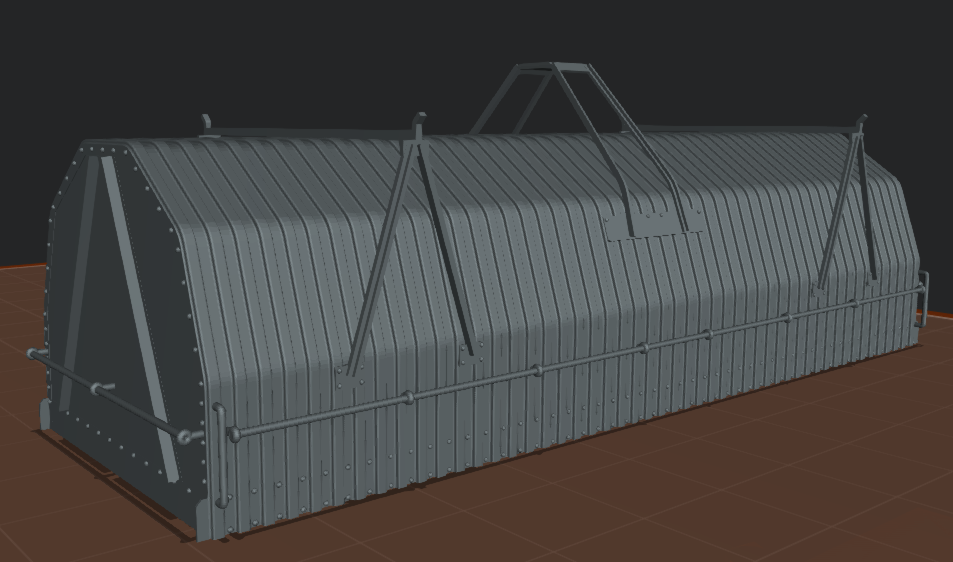The width and height of the screenshot is (953, 562).
Task: Select the vertical pipe at the far right end
Action: pos(925,295)
